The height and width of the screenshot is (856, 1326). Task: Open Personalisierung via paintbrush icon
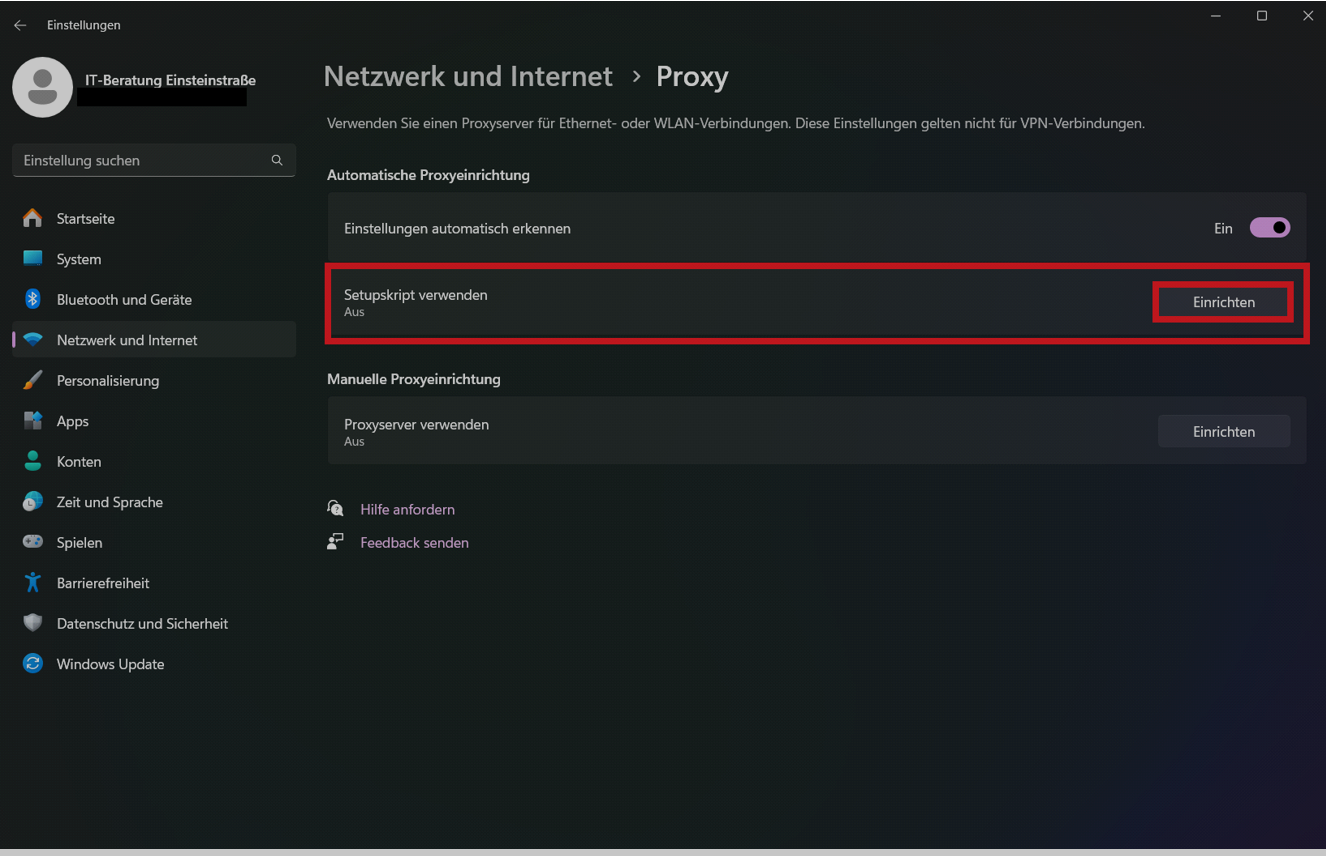click(x=33, y=380)
